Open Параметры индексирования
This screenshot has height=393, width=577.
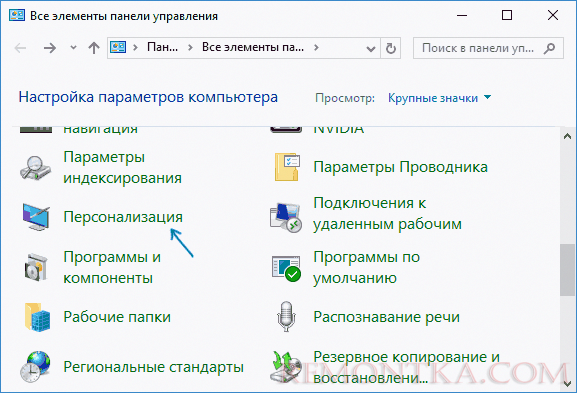pyautogui.click(x=123, y=167)
